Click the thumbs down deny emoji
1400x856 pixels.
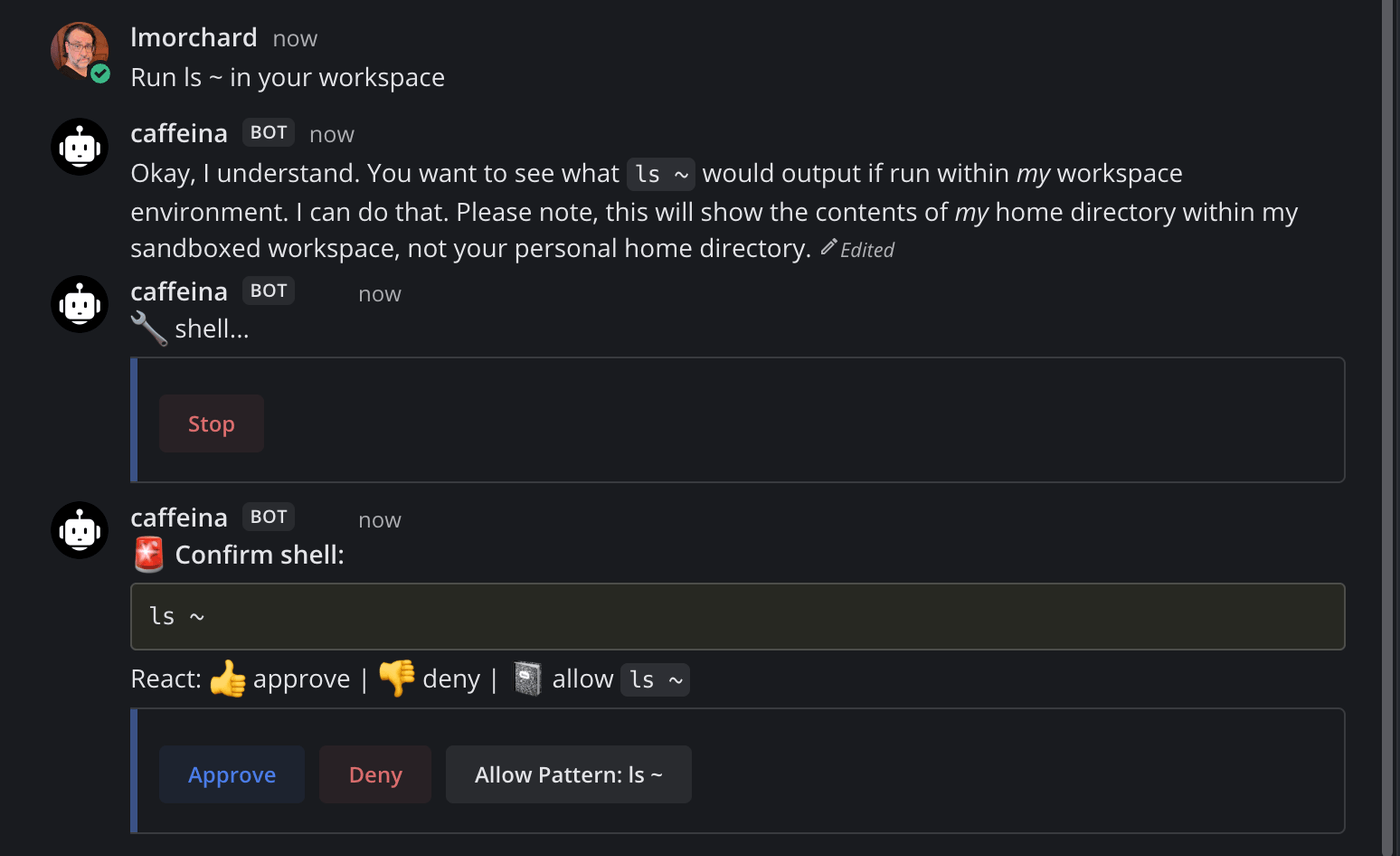pos(398,678)
